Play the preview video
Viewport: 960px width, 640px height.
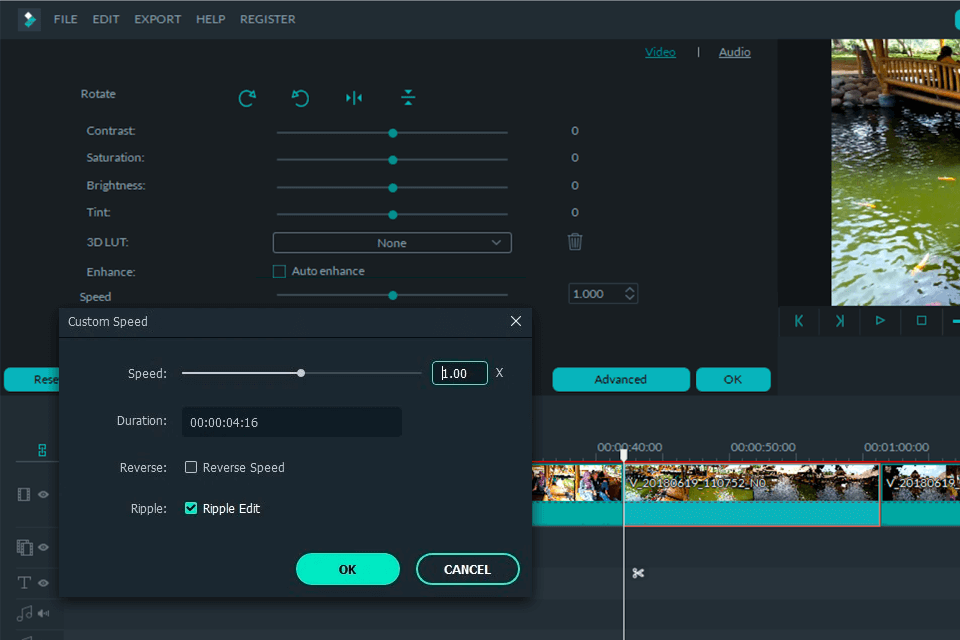click(880, 321)
